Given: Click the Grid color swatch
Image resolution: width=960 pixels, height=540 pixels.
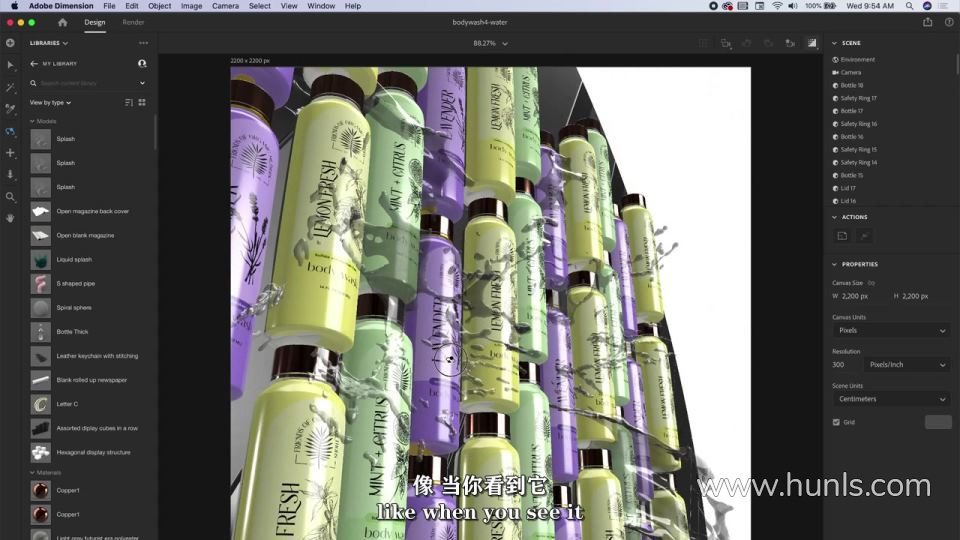Looking at the screenshot, I should click(938, 422).
